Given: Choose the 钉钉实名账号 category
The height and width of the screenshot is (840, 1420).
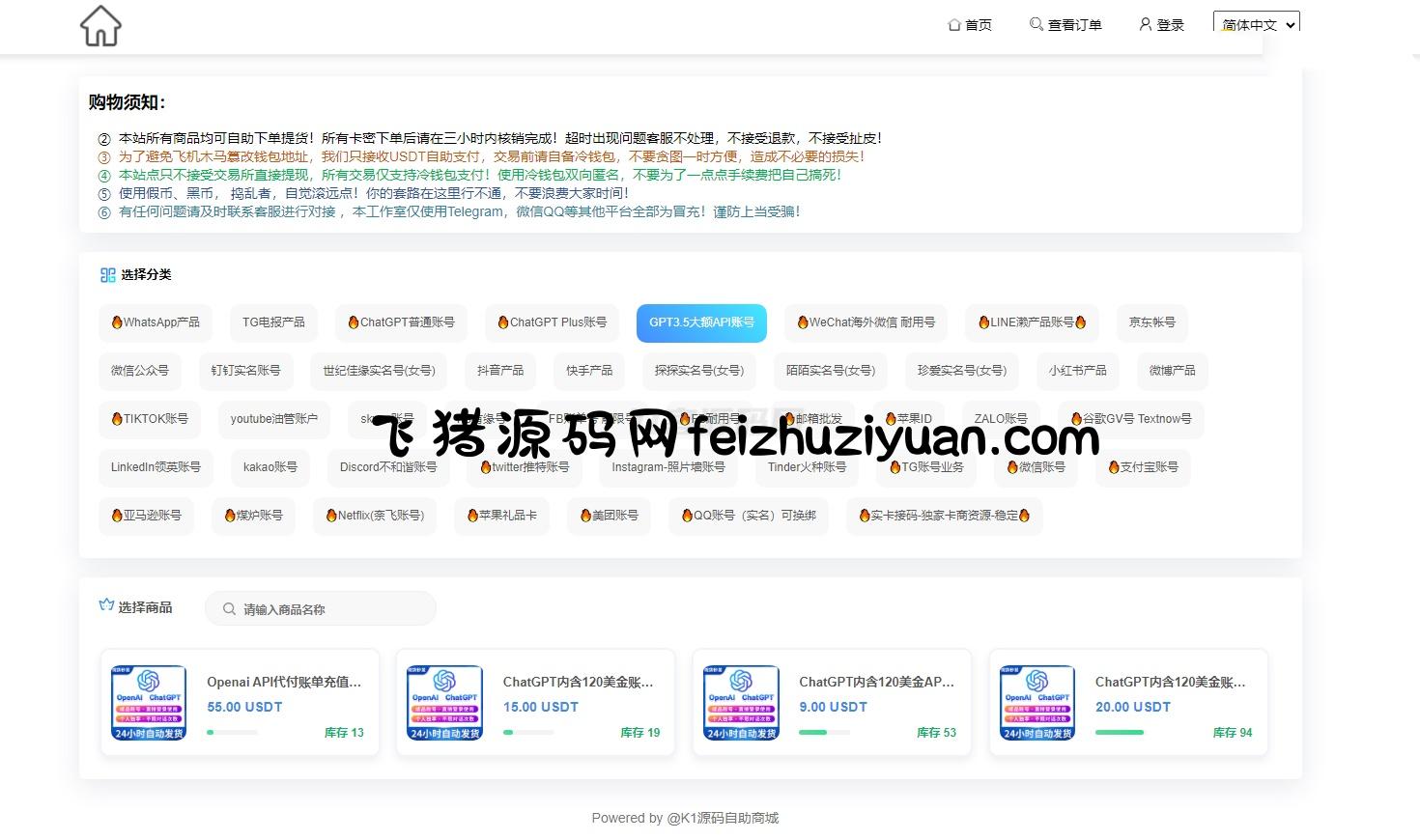Looking at the screenshot, I should pyautogui.click(x=245, y=371).
